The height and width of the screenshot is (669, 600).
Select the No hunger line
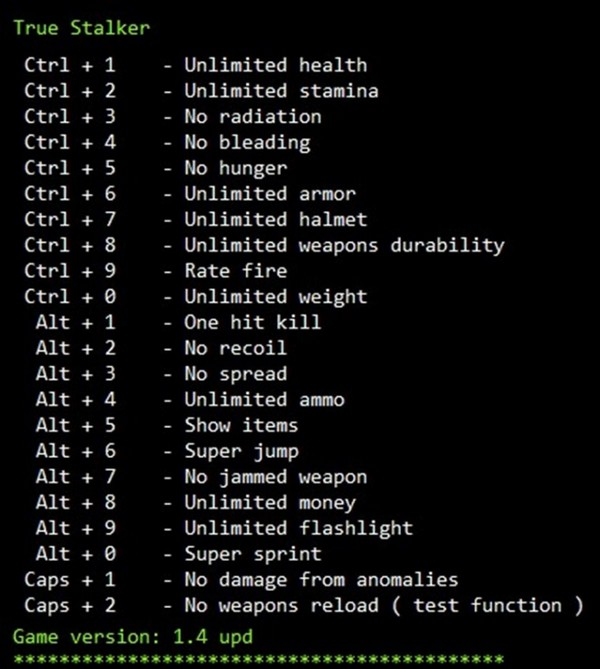[x=235, y=169]
